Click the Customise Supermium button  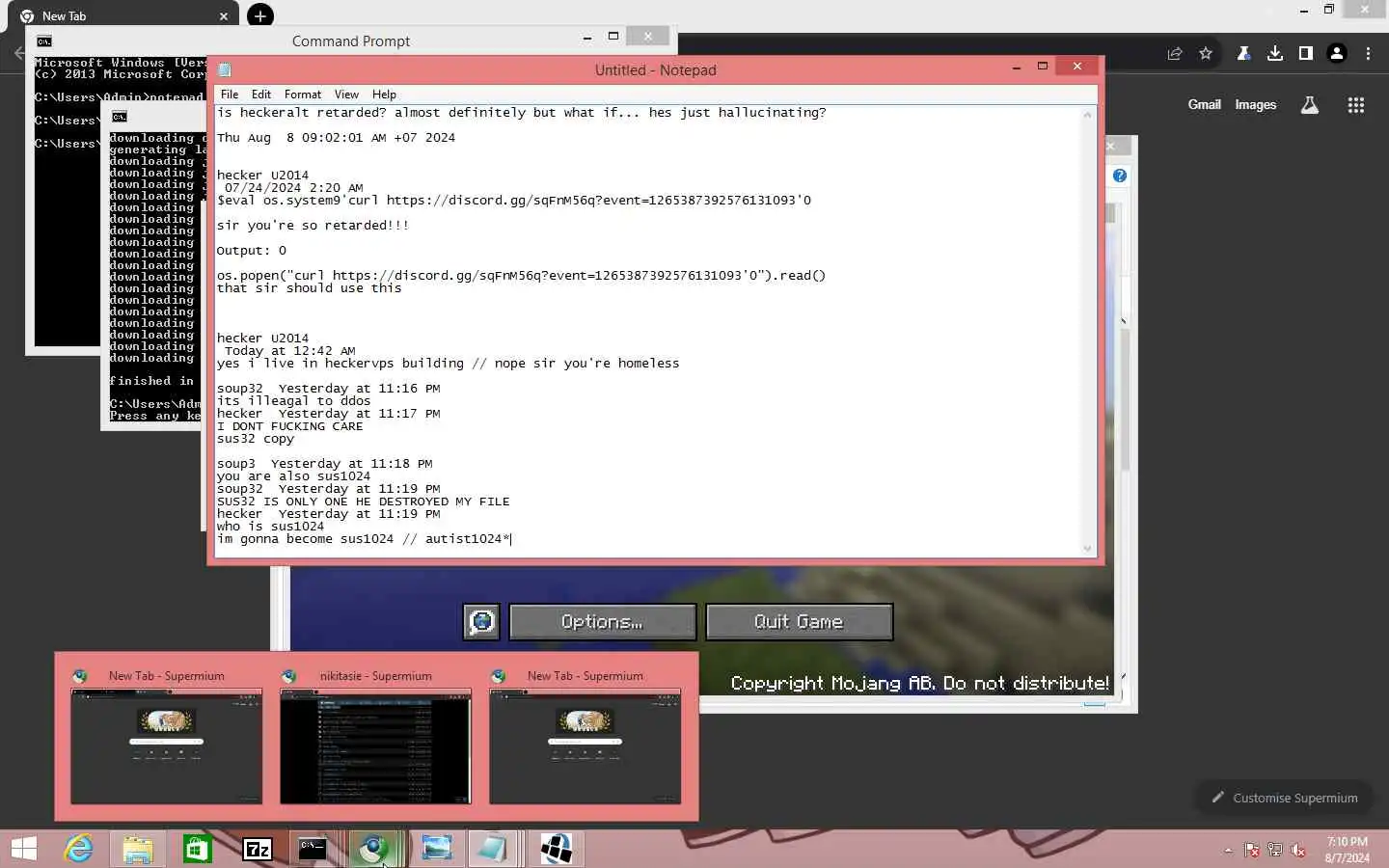click(1284, 798)
